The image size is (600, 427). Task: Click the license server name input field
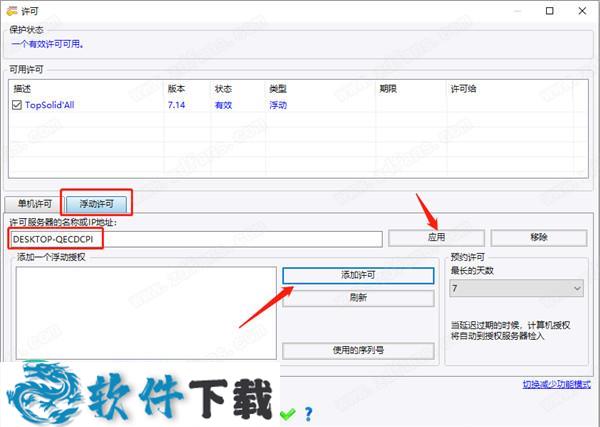196,240
